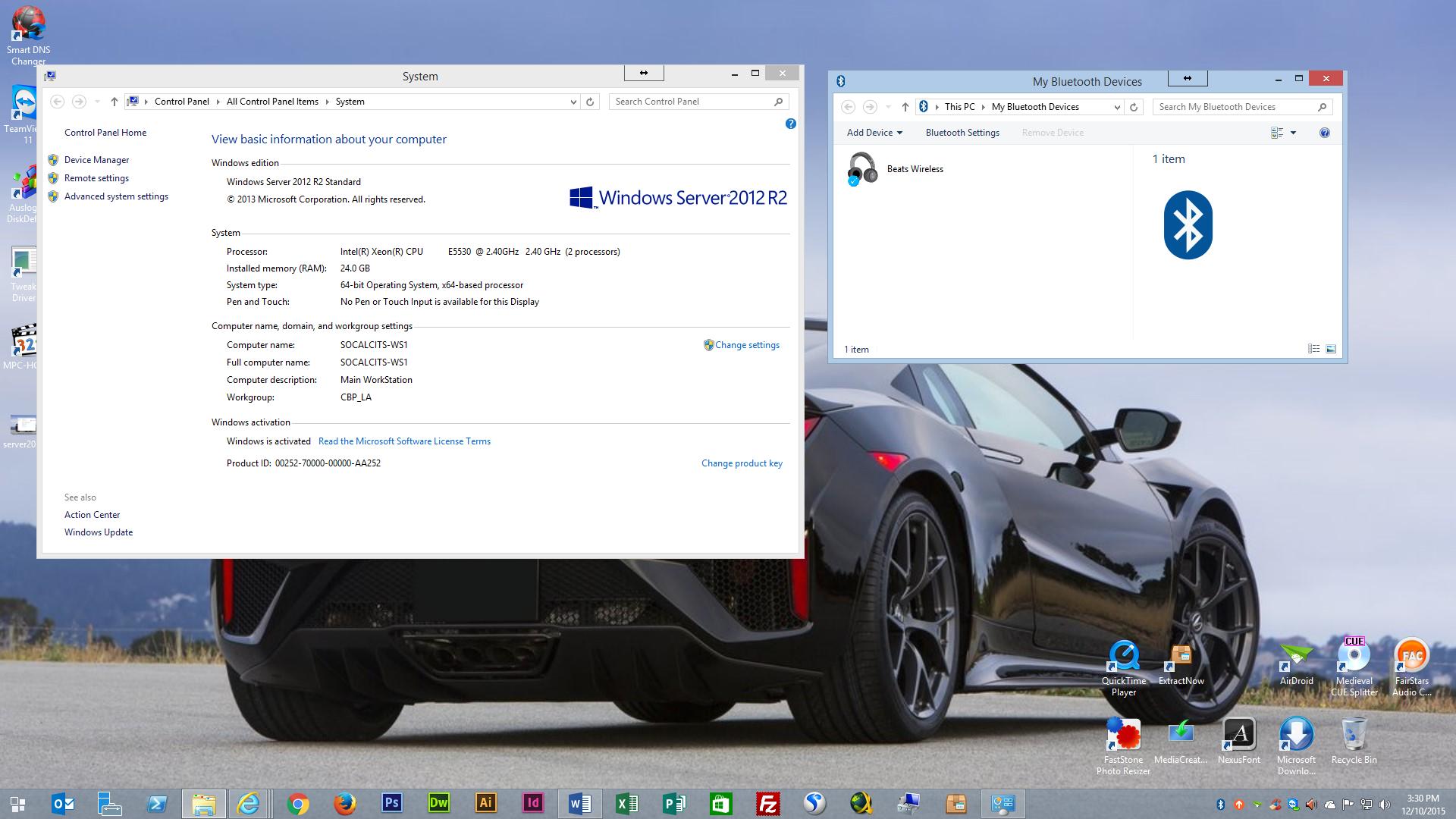Switch to large icons view in Bluetooth status bar

[1331, 349]
